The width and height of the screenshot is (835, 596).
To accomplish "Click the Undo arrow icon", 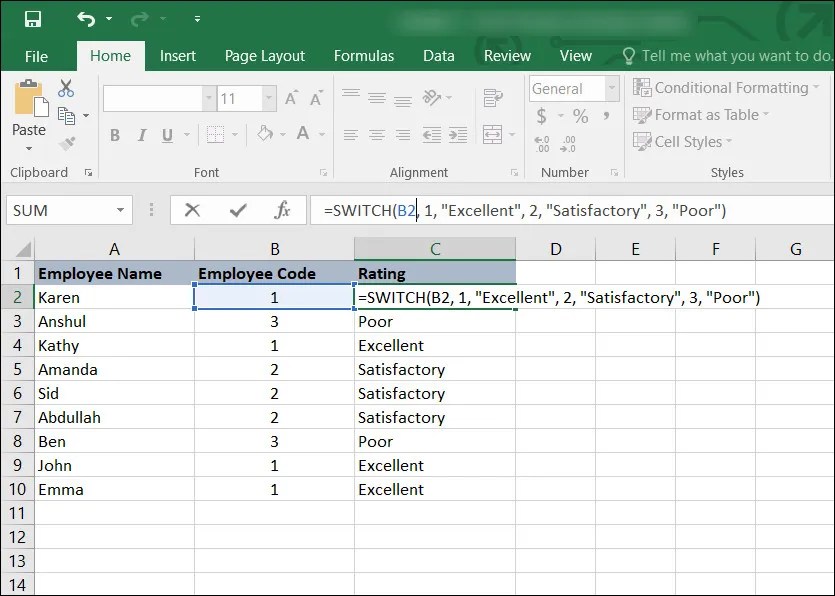I will click(x=86, y=19).
